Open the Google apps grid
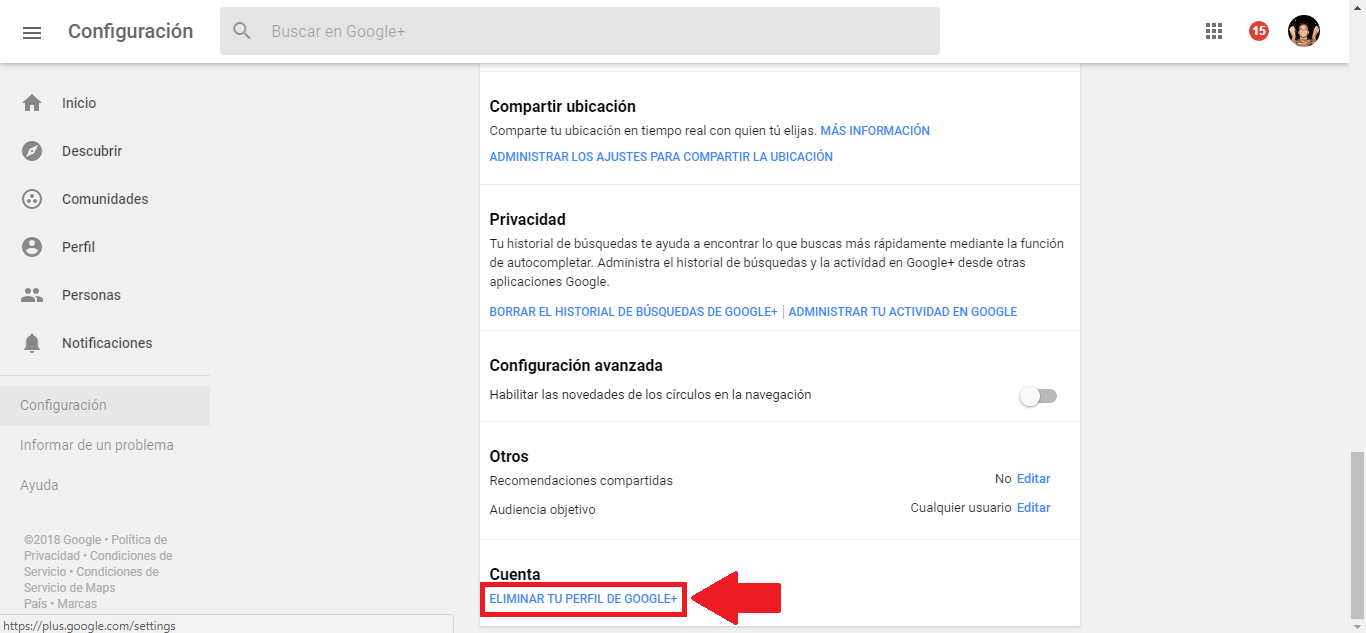The width and height of the screenshot is (1366, 633). (1214, 31)
